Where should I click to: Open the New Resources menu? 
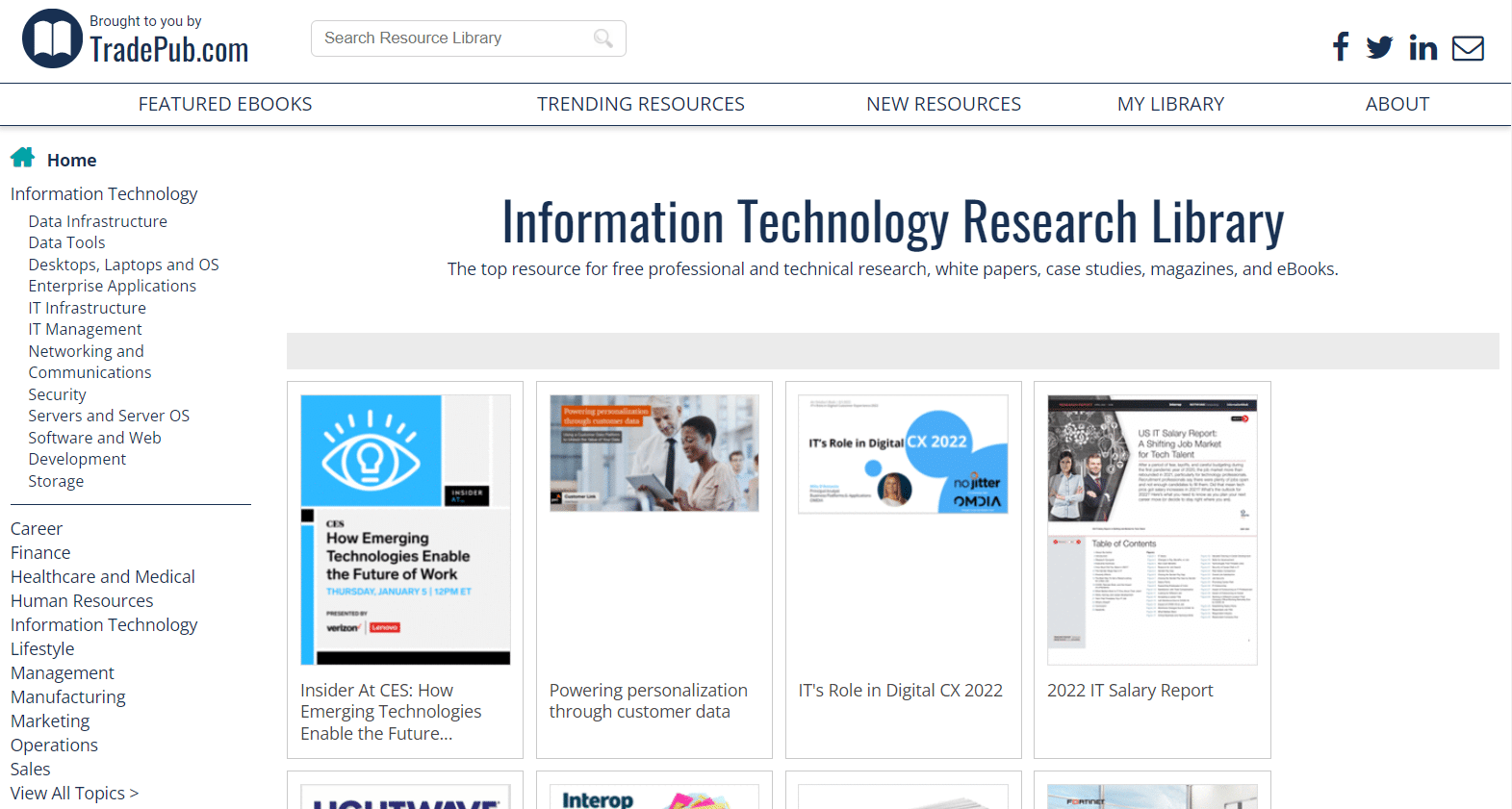pyautogui.click(x=943, y=104)
